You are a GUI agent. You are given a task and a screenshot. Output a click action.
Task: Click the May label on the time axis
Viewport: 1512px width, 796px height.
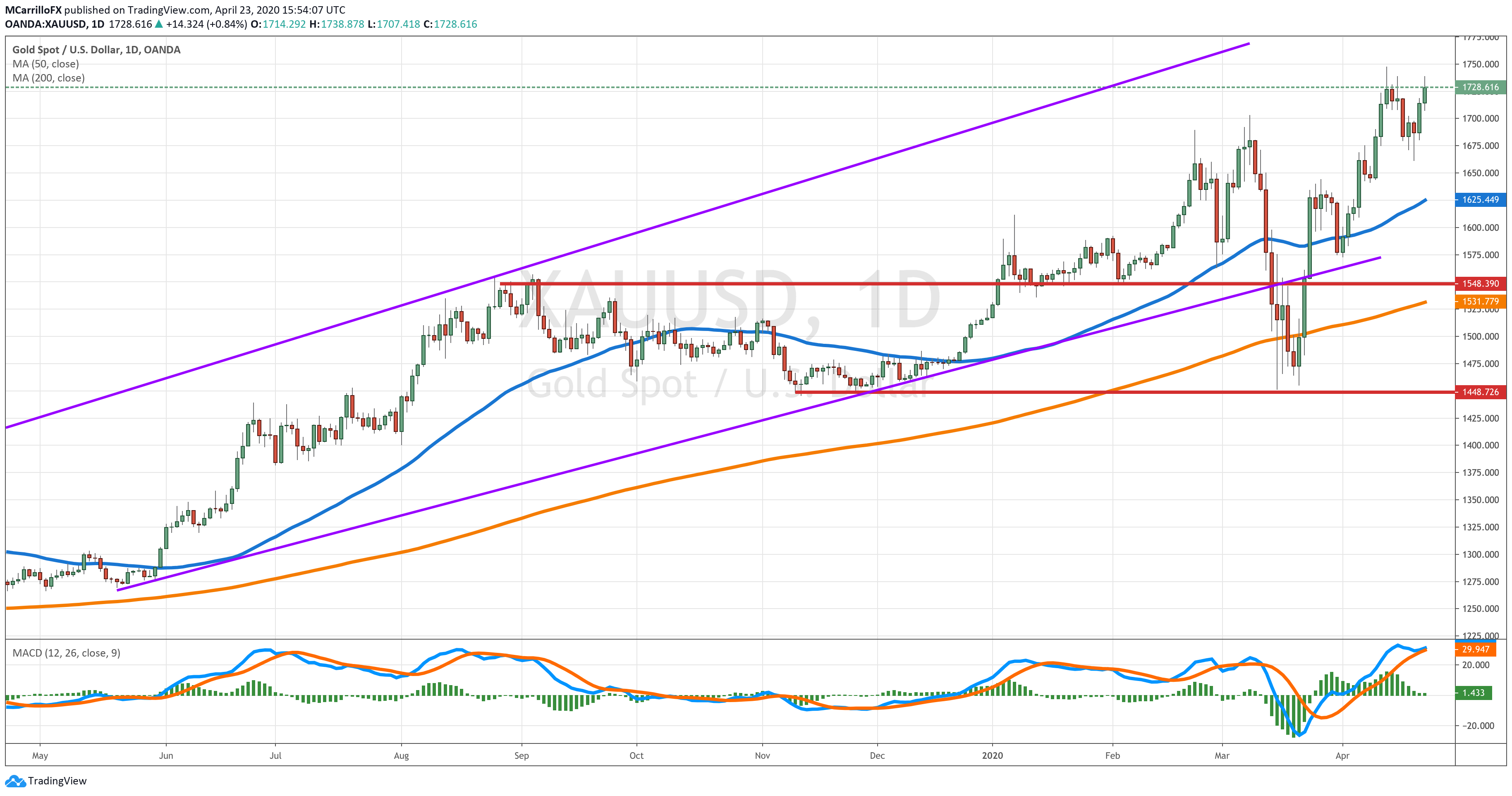40,755
